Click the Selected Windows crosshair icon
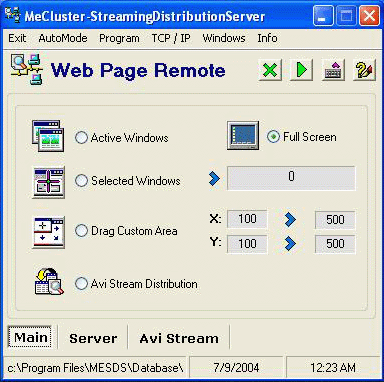The height and width of the screenshot is (382, 384). point(48,182)
